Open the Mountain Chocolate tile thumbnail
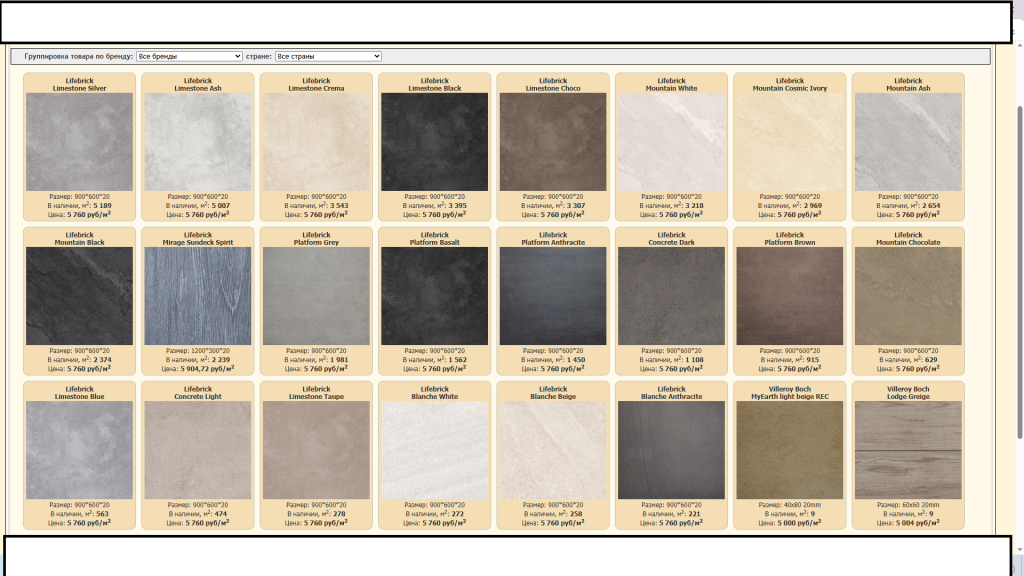Viewport: 1024px width, 576px height. point(908,296)
